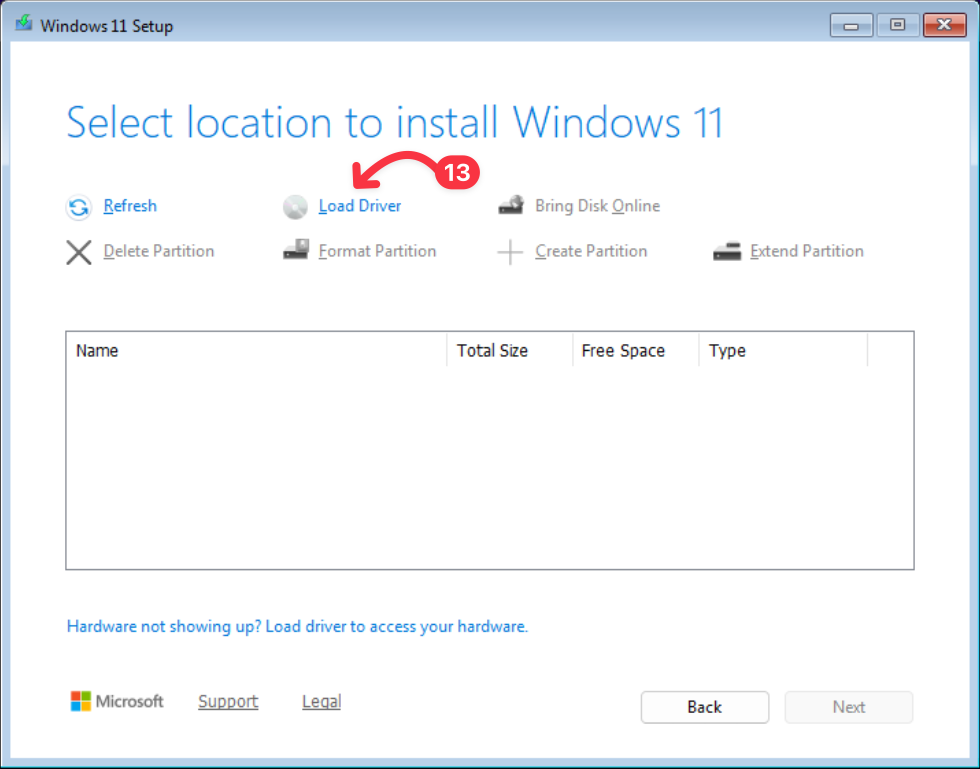
Task: Sort by the Total Size column header
Action: (509, 351)
